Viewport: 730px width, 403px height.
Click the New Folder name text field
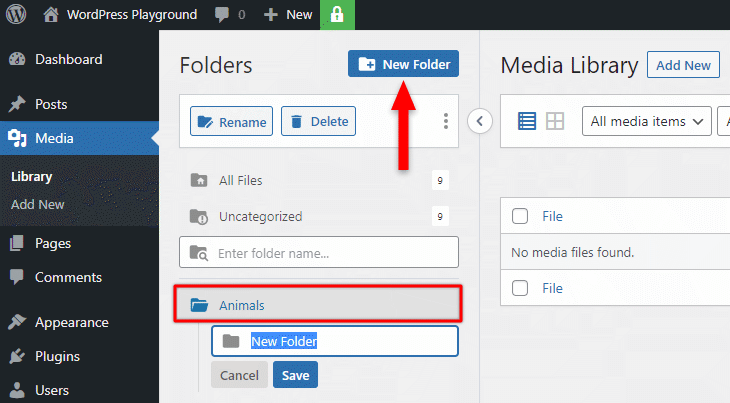point(335,341)
